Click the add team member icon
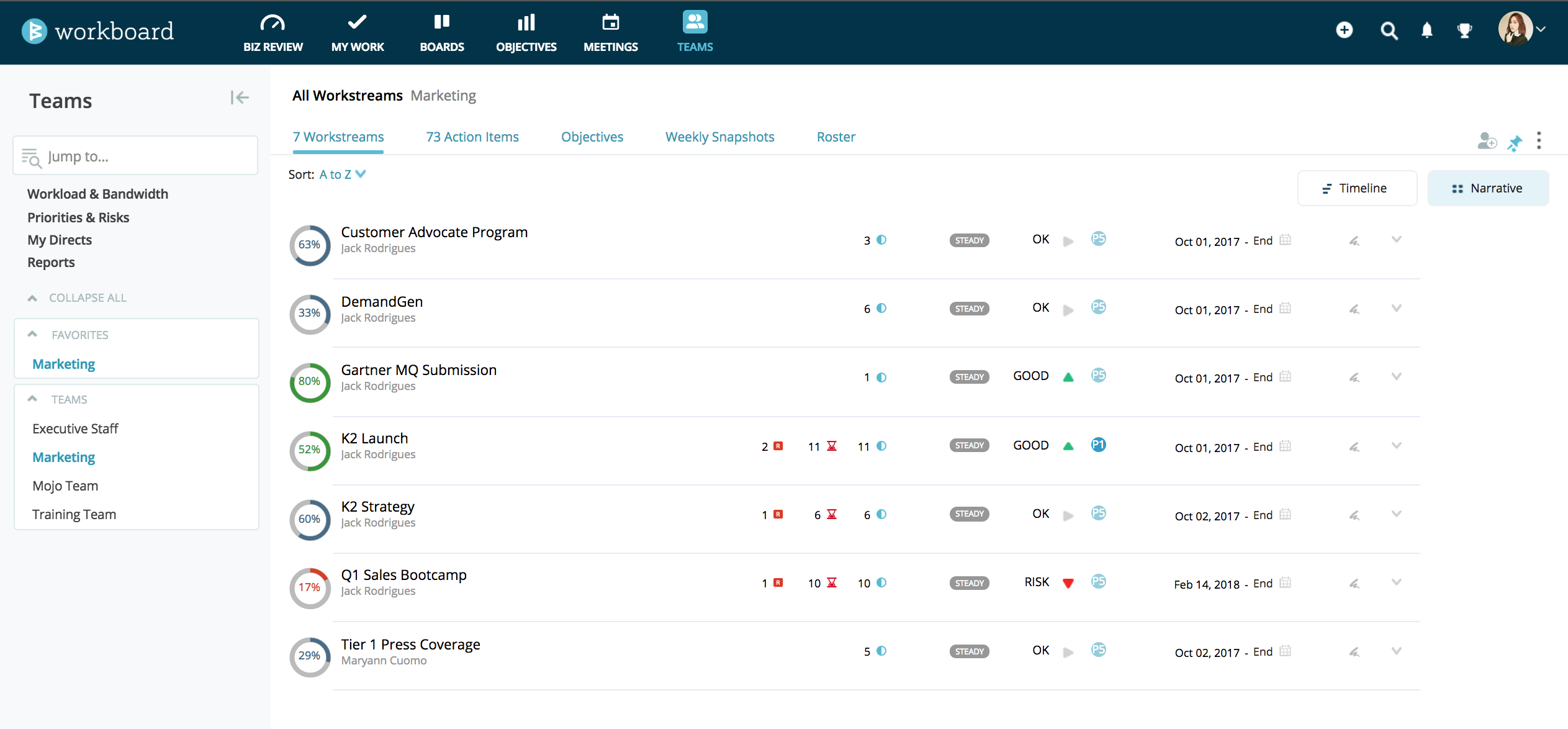Screen dimensions: 1568x729 [x=1486, y=141]
